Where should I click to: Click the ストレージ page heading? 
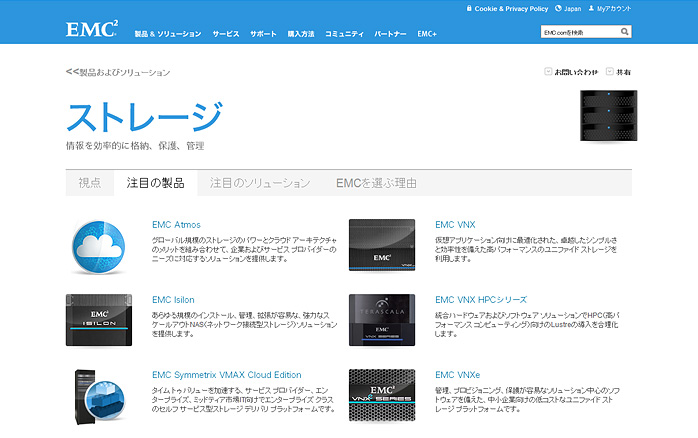tap(144, 117)
